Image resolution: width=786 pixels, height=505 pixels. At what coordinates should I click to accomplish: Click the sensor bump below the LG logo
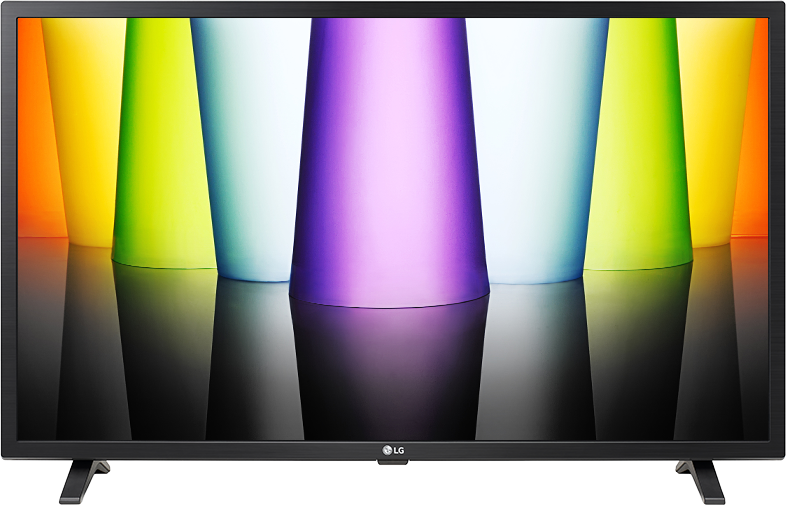392,461
